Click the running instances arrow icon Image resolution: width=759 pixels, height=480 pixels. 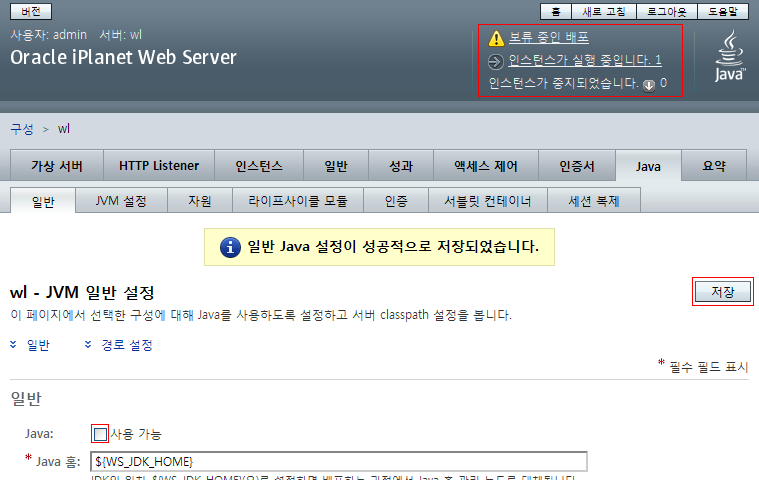496,62
